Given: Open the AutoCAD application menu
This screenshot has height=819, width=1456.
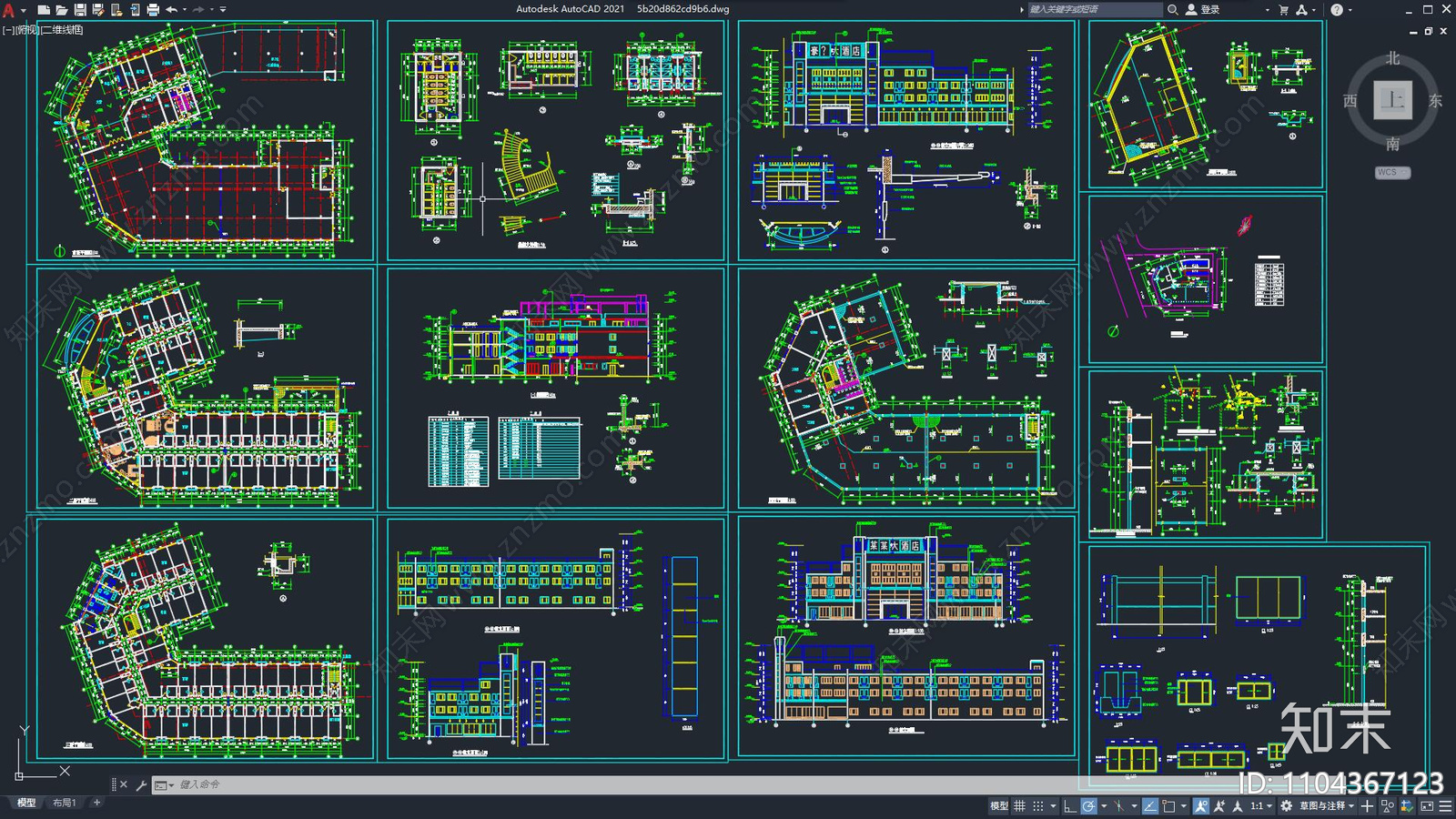Looking at the screenshot, I should (x=9, y=10).
